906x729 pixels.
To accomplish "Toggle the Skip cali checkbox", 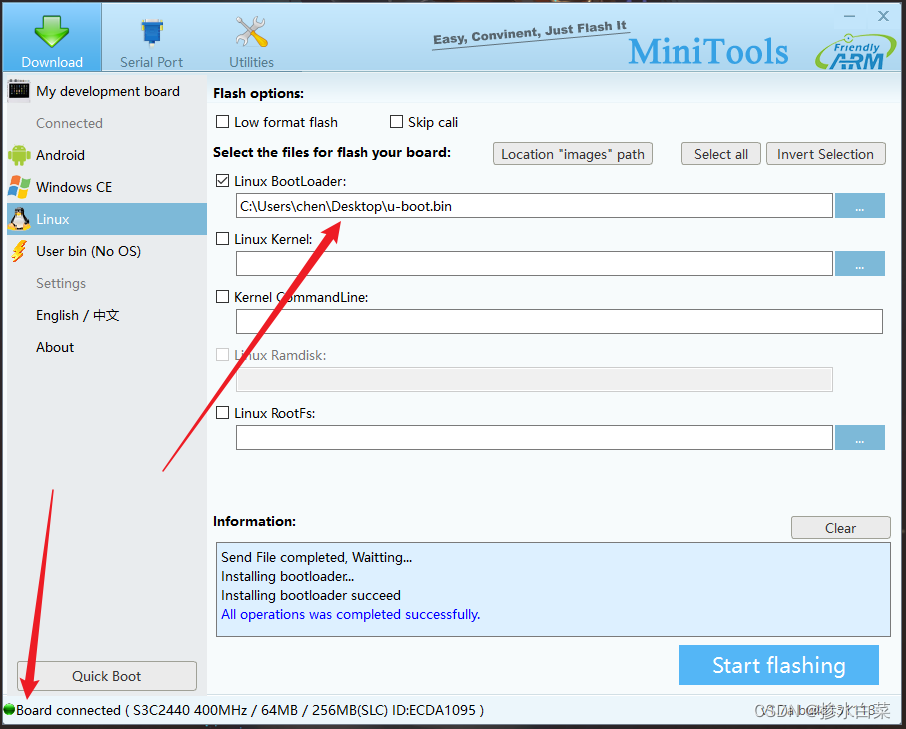I will pyautogui.click(x=396, y=122).
